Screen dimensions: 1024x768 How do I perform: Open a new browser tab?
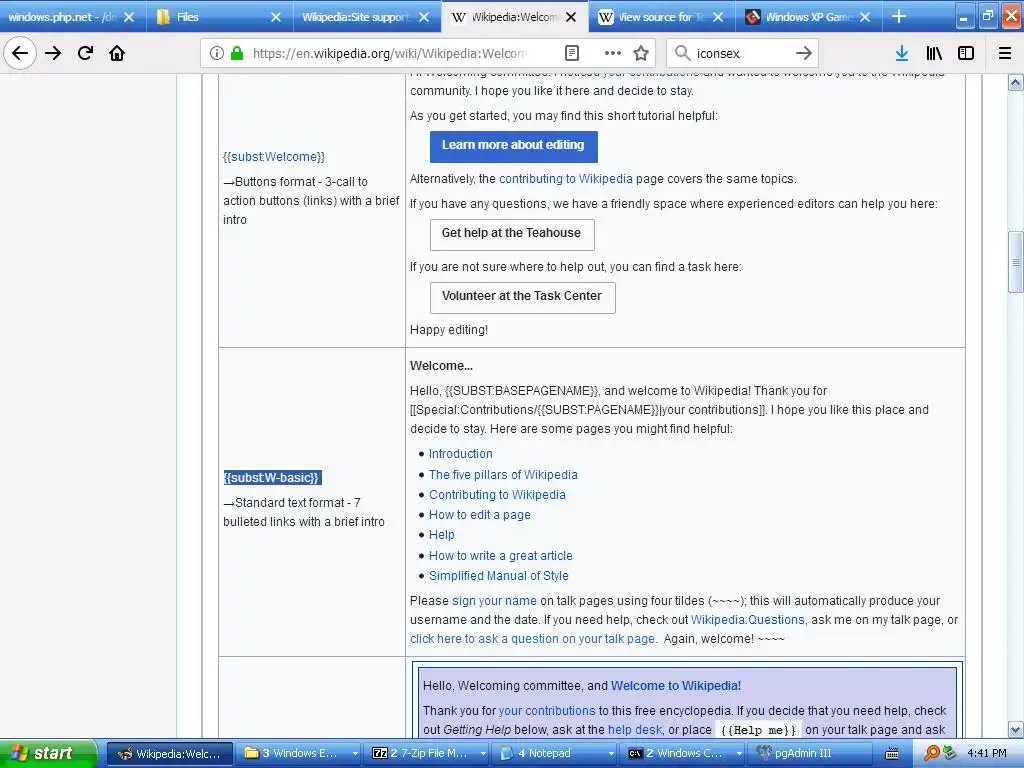[x=899, y=16]
